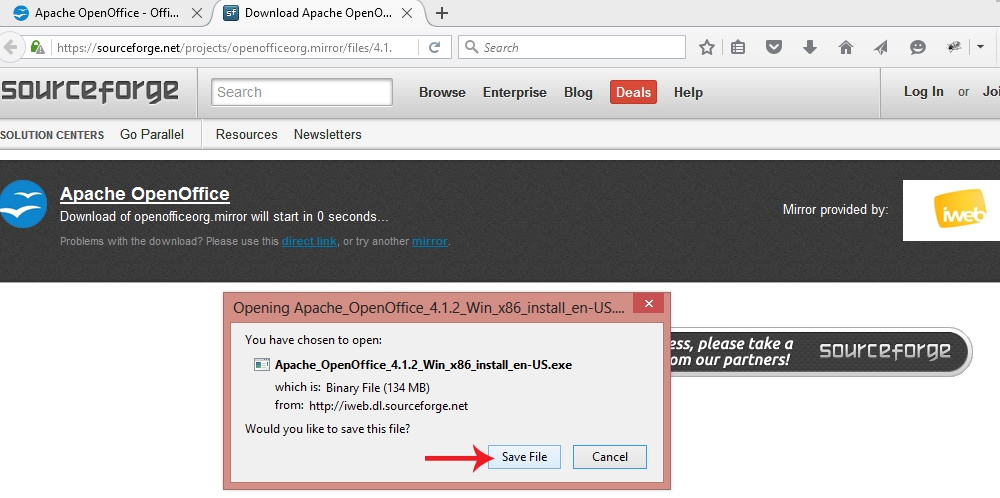Click the Apache OpenOffice project title
This screenshot has height=498, width=1000.
[x=145, y=194]
